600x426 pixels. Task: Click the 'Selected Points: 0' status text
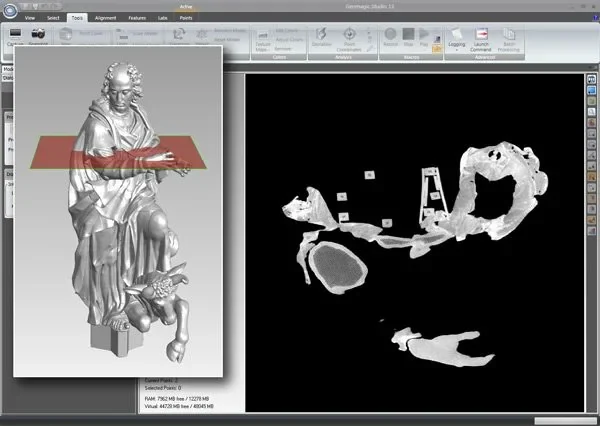pos(163,388)
